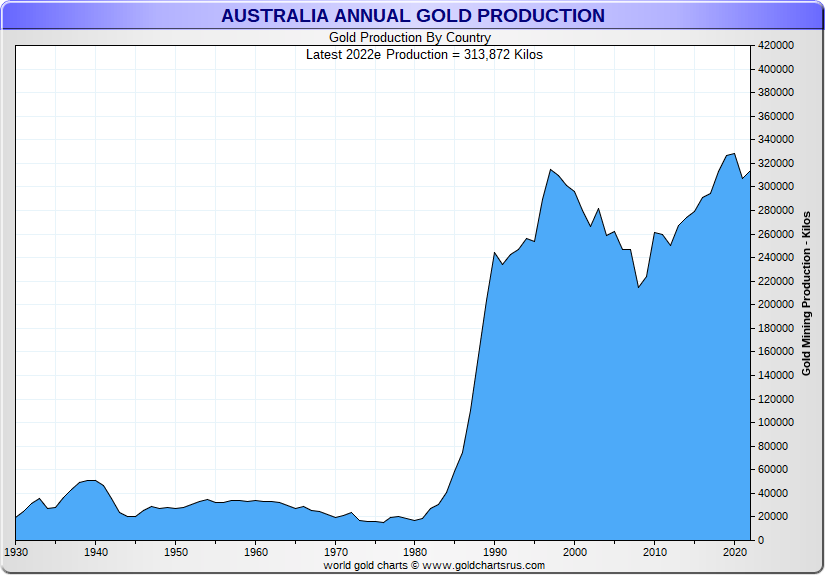Click the production trough near 2008
The width and height of the screenshot is (825, 575).
(638, 288)
